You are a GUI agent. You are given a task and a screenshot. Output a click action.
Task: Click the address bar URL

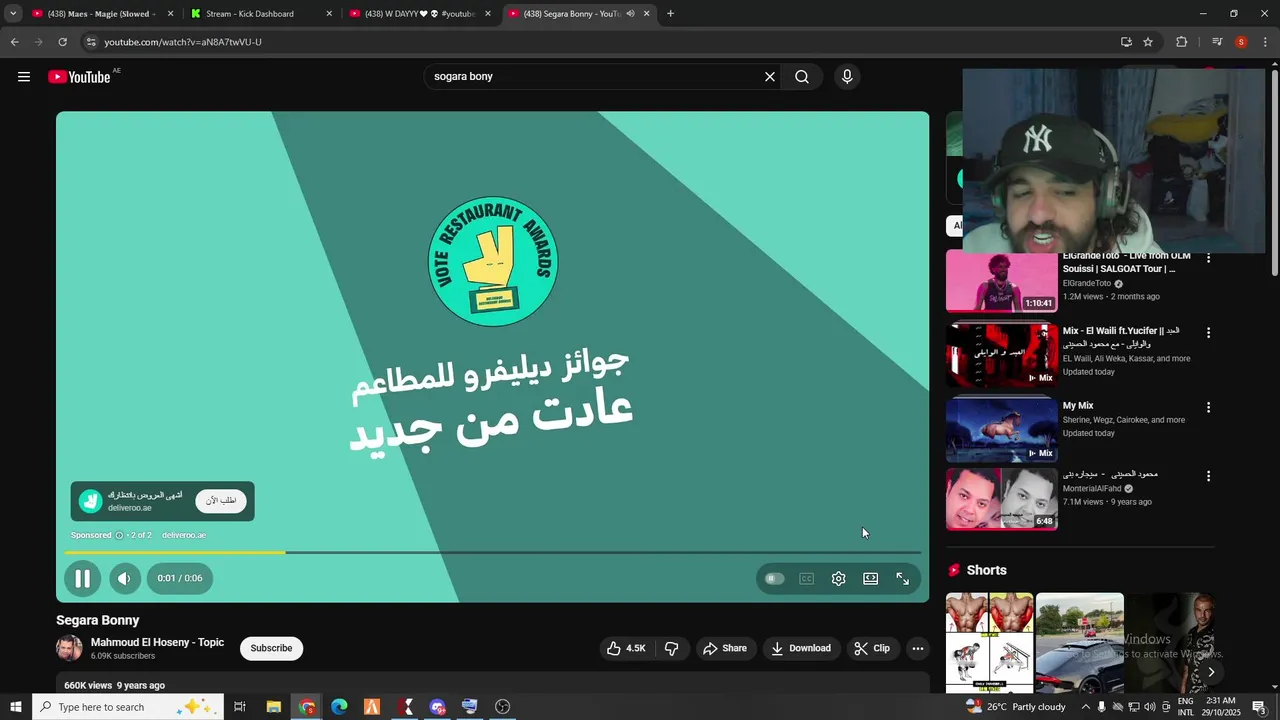(183, 42)
